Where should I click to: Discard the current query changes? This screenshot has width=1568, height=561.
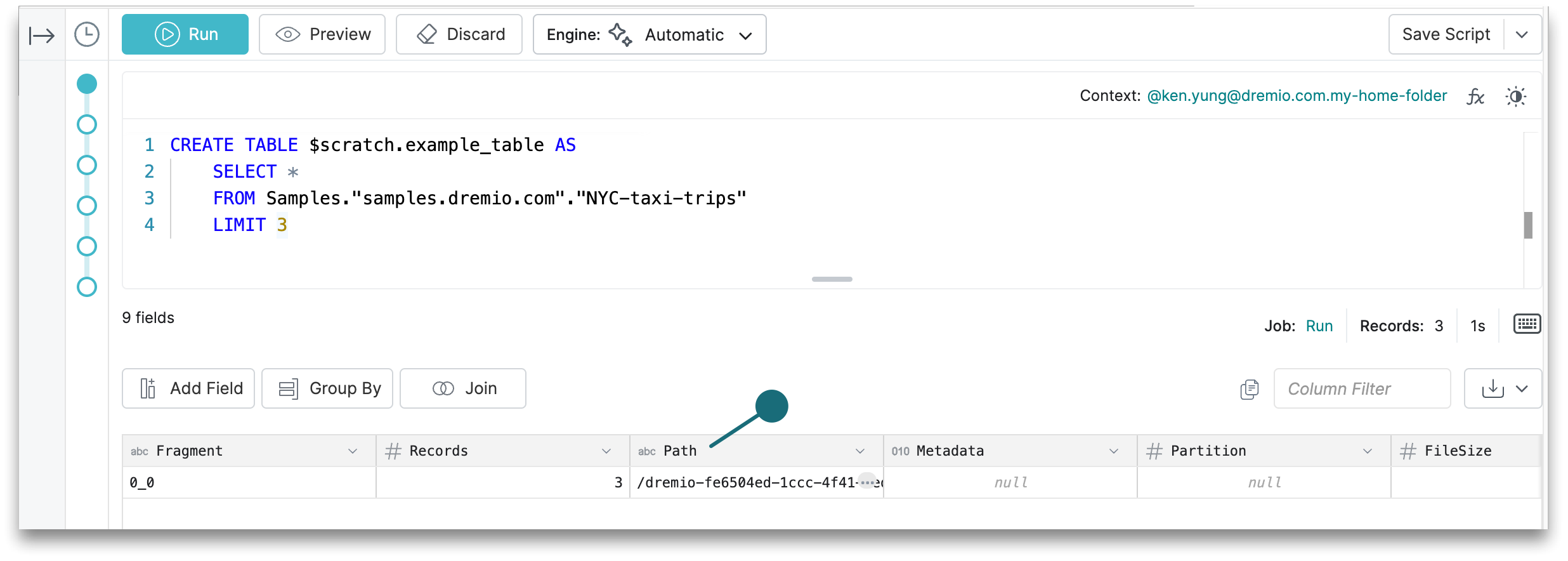tap(459, 34)
